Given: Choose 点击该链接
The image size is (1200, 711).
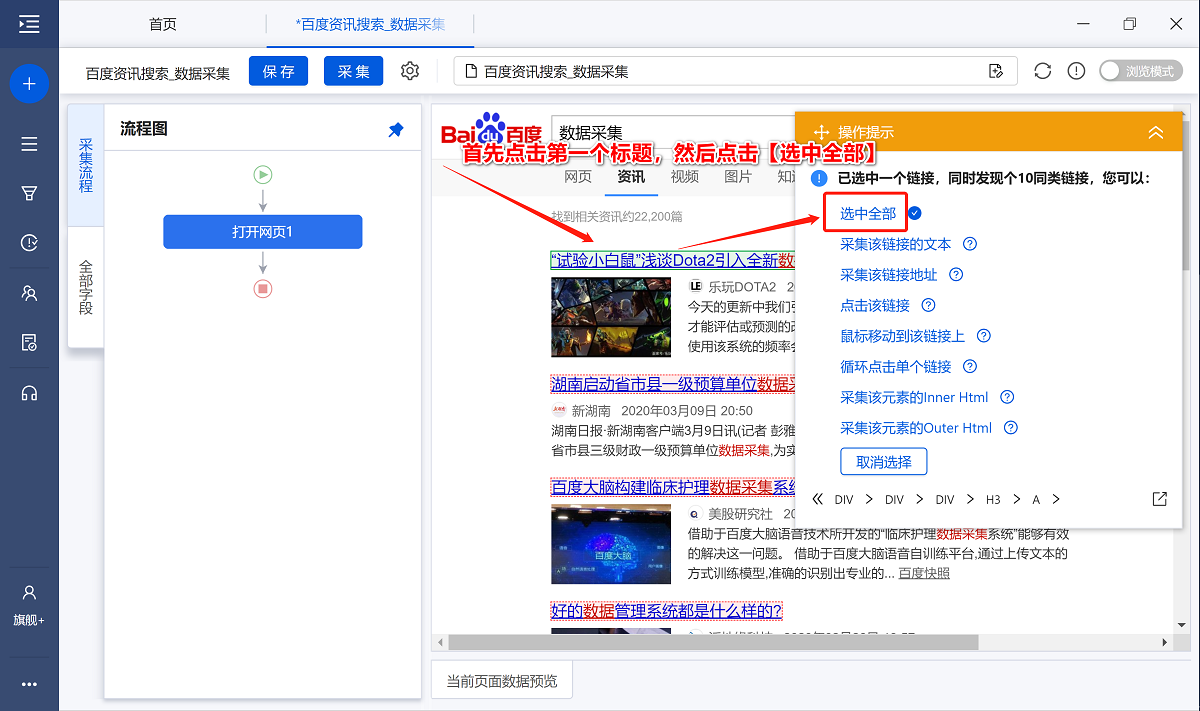Looking at the screenshot, I should click(x=875, y=305).
